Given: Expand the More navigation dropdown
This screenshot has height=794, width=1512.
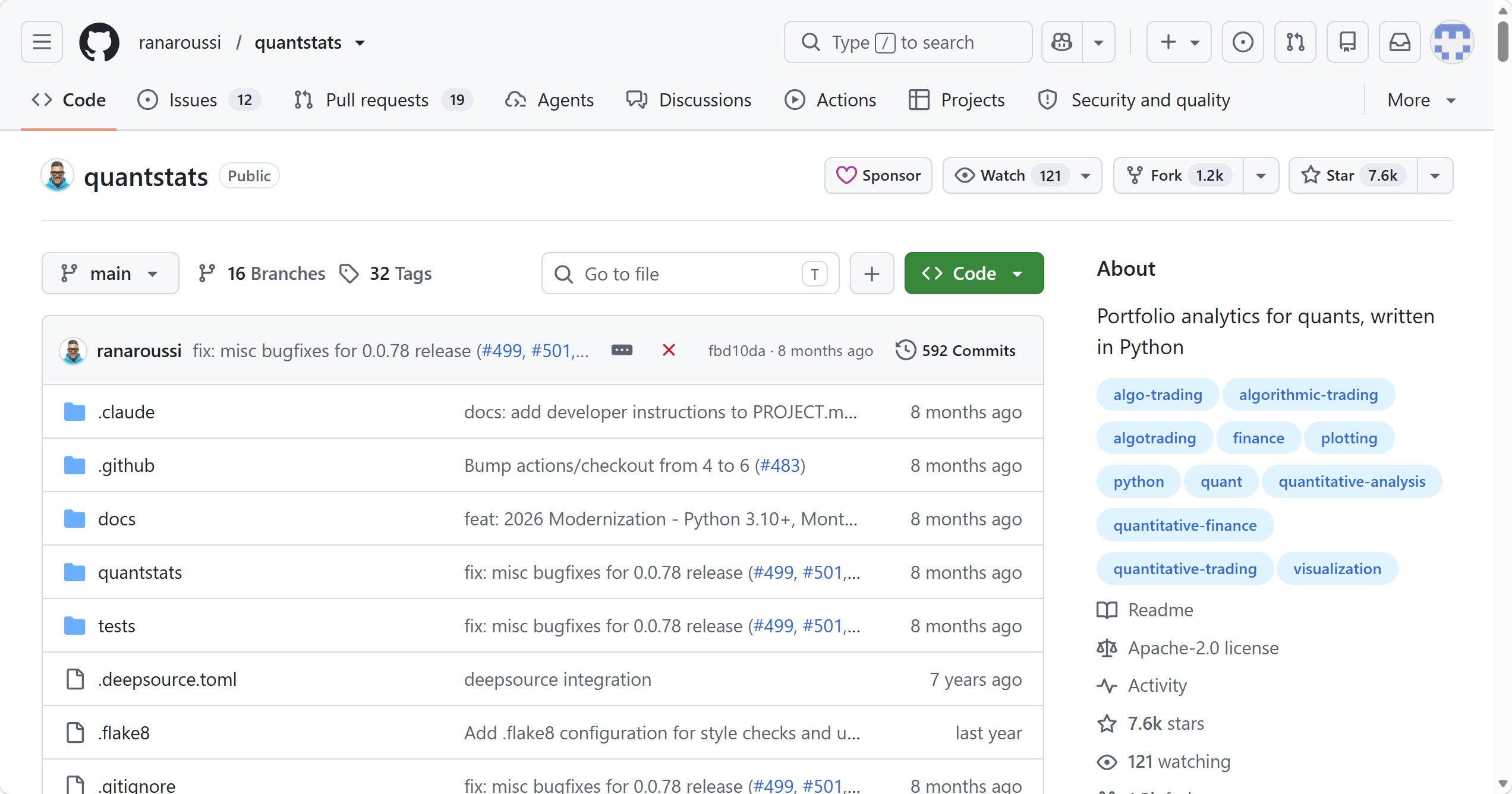Looking at the screenshot, I should click(x=1421, y=100).
